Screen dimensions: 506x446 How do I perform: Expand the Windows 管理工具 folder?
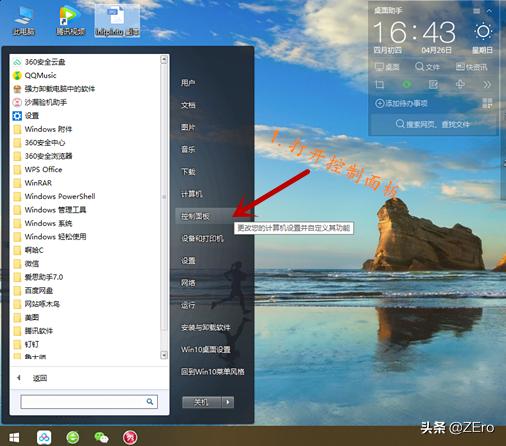[49, 210]
